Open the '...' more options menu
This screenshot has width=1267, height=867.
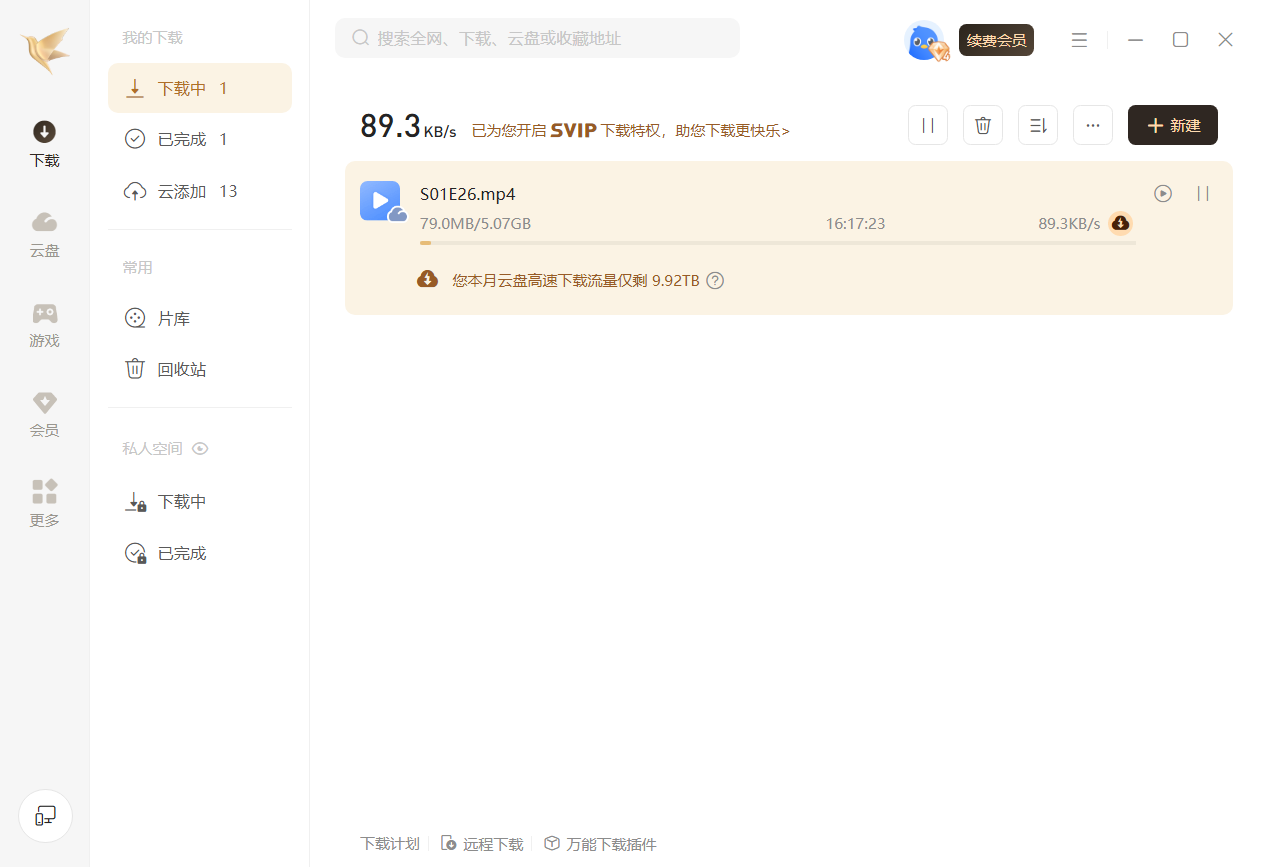pyautogui.click(x=1092, y=125)
